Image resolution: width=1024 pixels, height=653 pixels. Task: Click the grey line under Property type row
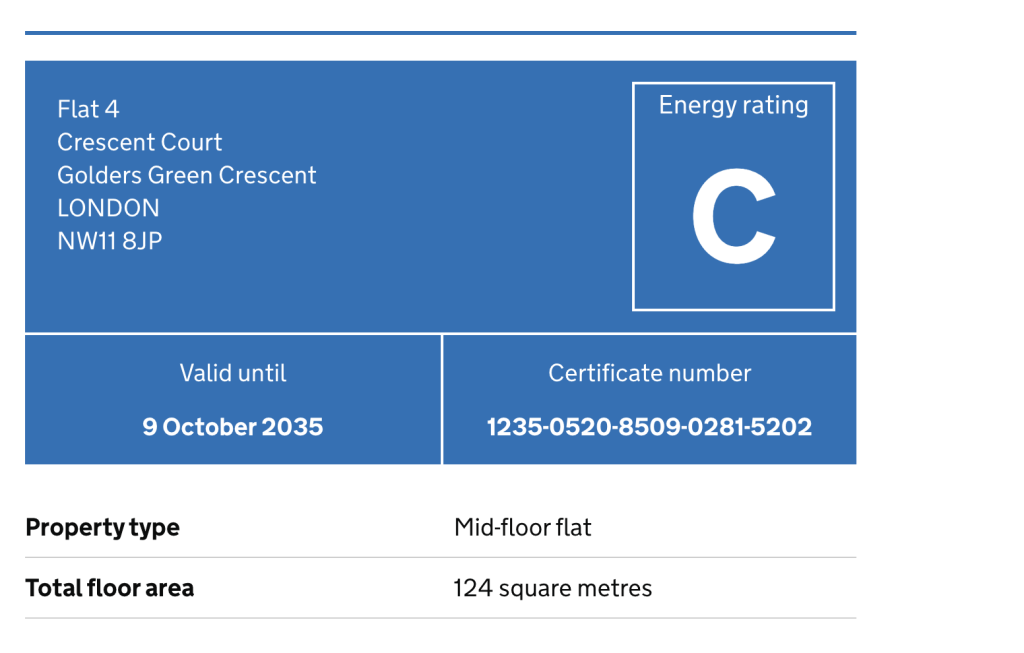440,558
